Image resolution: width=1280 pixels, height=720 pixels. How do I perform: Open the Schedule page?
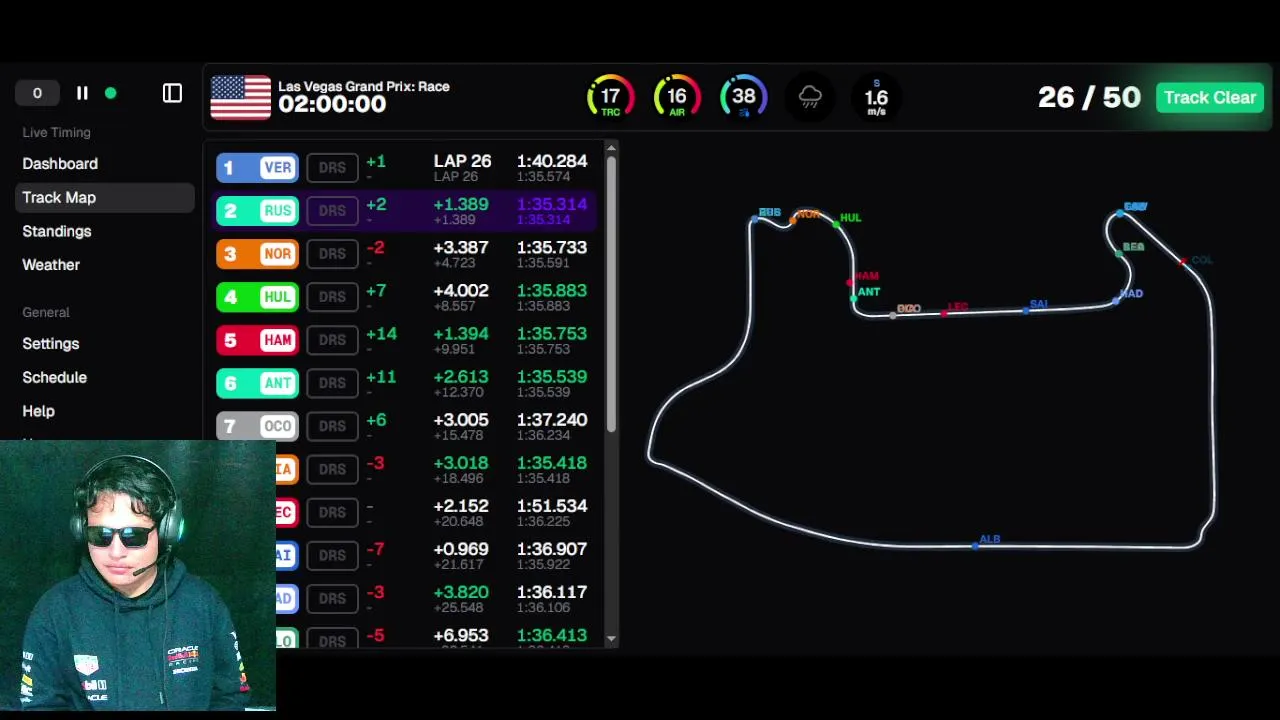pyautogui.click(x=55, y=377)
